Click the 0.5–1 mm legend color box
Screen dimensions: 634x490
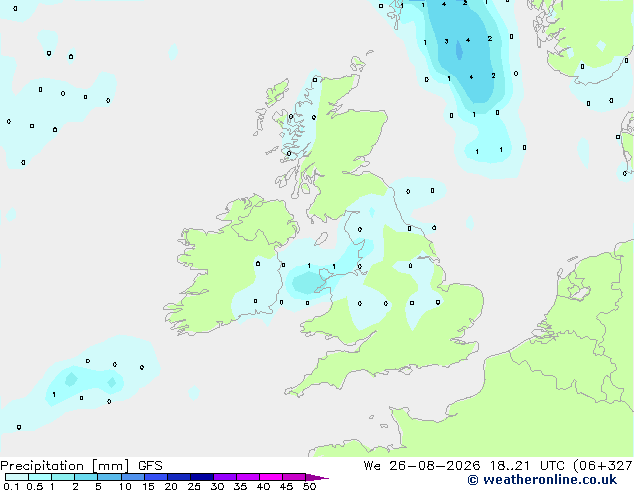pos(40,477)
